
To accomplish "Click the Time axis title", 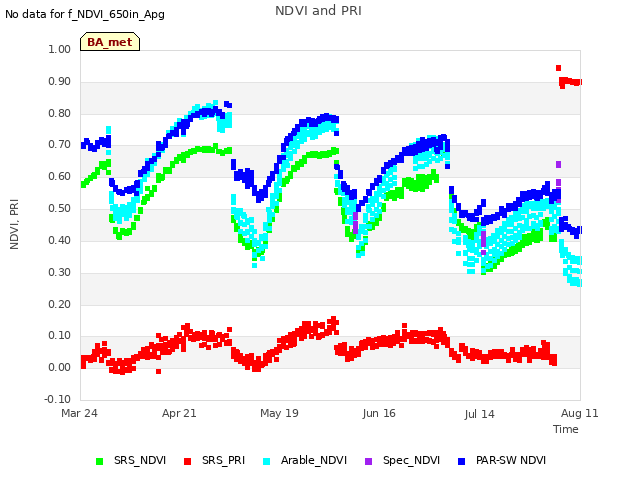I will click(x=566, y=429).
